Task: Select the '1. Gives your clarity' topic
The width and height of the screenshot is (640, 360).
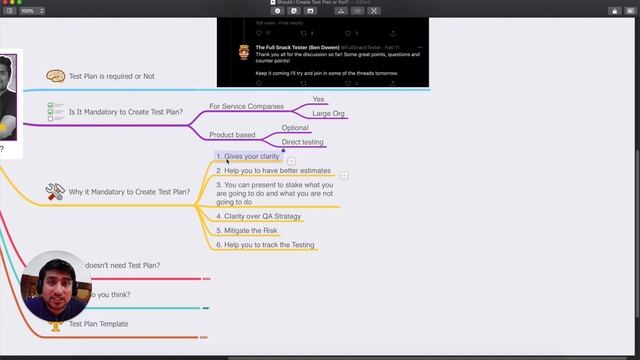Action: [248, 156]
